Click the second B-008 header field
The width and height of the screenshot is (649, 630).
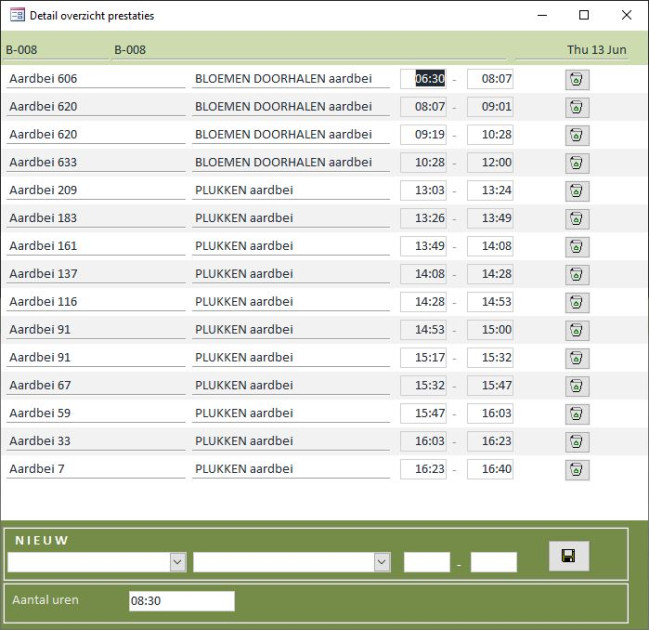coord(308,50)
